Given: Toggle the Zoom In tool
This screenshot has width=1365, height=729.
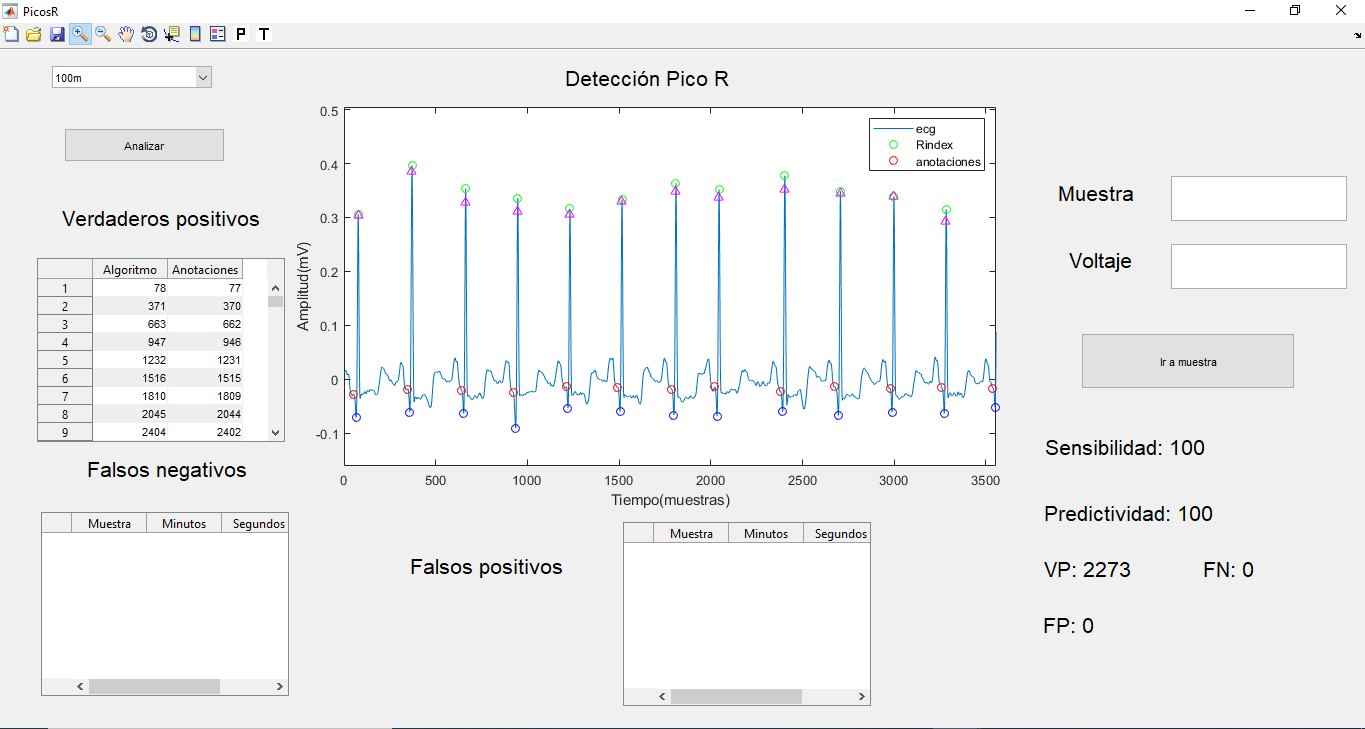Looking at the screenshot, I should (x=80, y=34).
